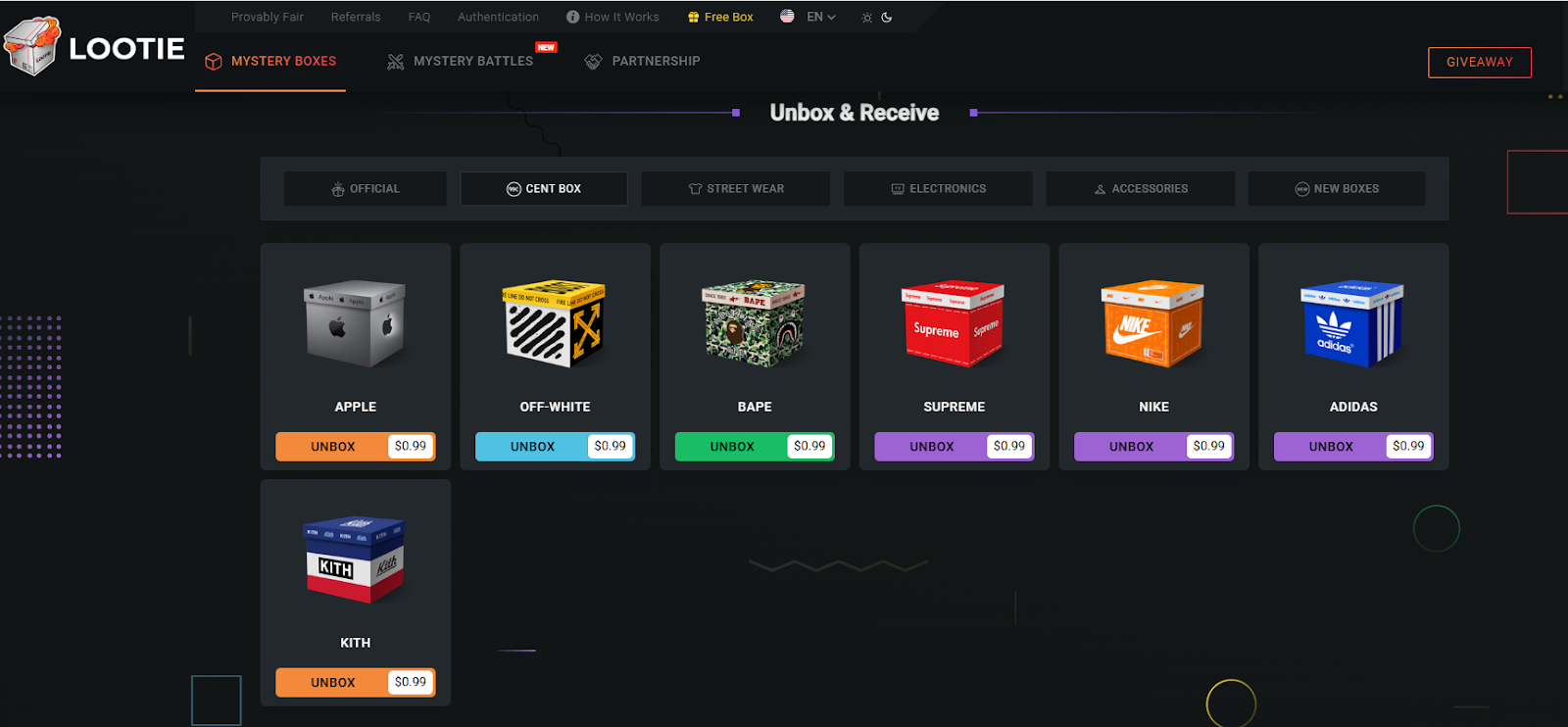Open the Mystery Battles tab
Screen dimensions: 1568x727
[x=472, y=61]
